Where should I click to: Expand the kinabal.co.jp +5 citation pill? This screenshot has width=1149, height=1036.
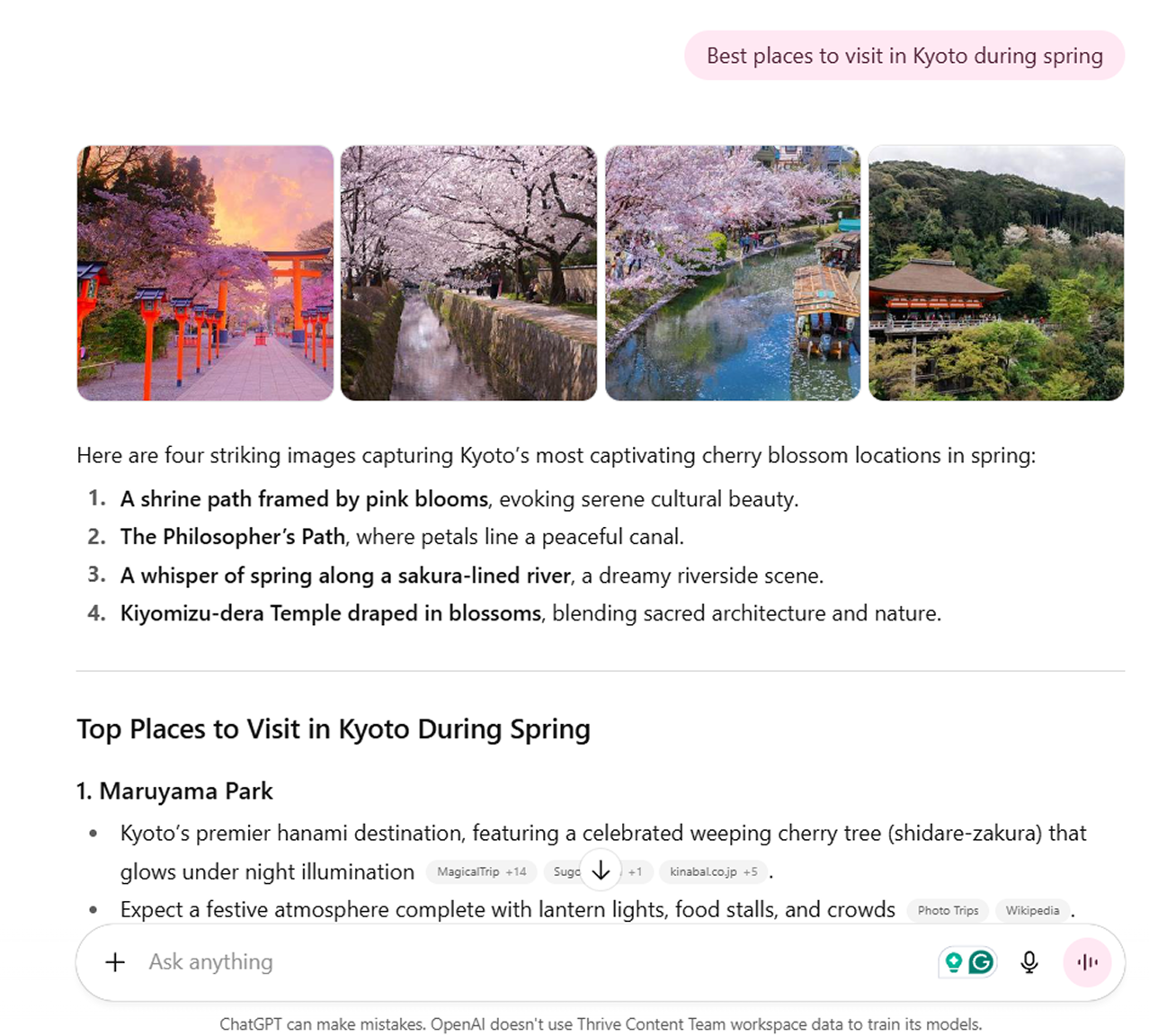point(713,871)
